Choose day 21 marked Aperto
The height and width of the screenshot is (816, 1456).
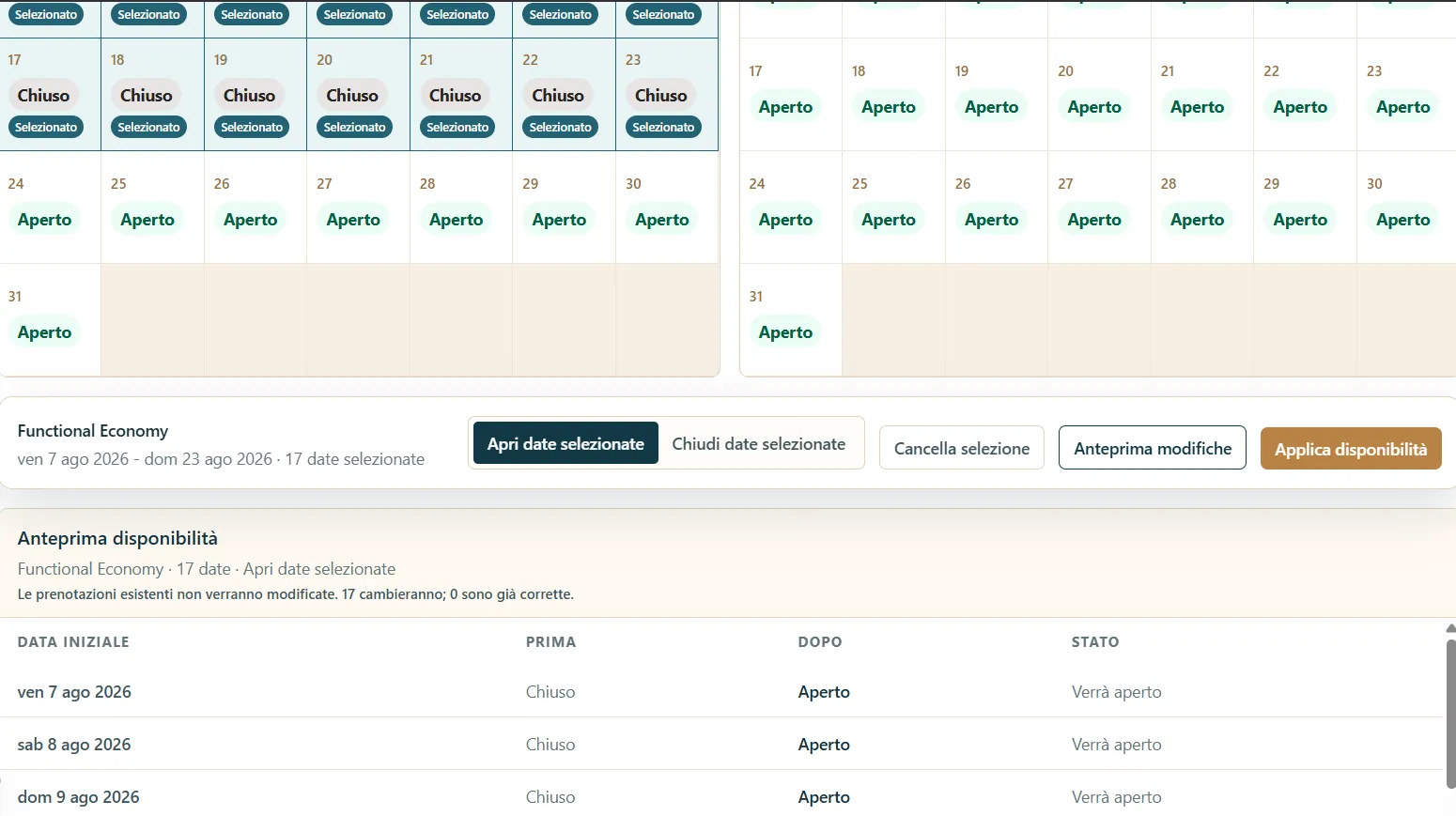(1202, 95)
